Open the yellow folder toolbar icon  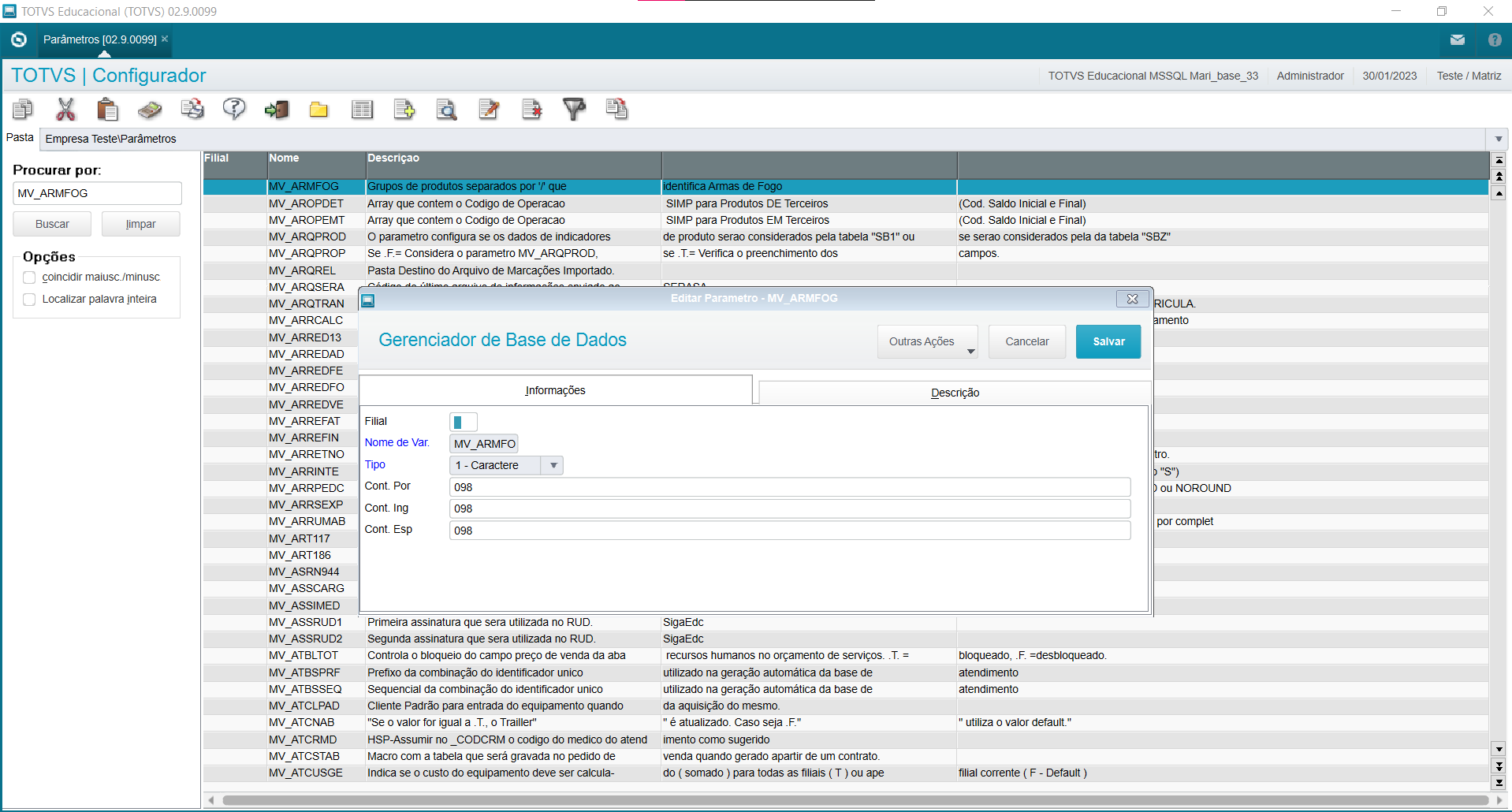[x=318, y=109]
